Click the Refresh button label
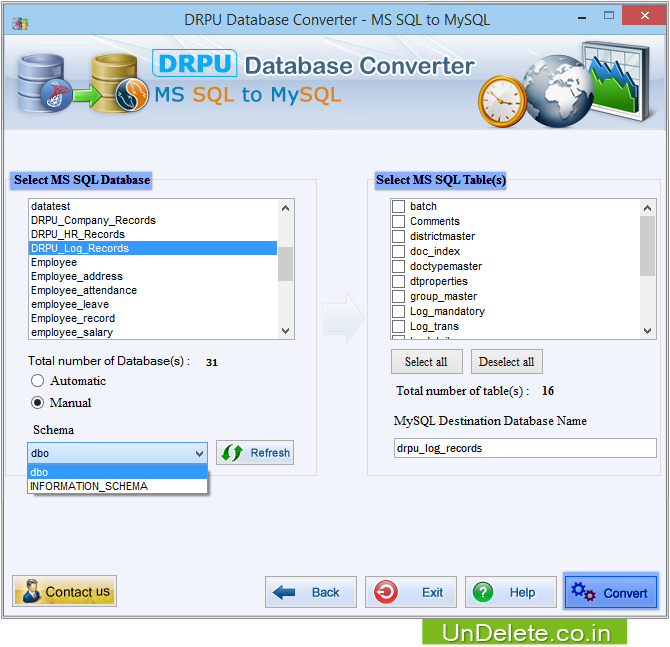Image resolution: width=670 pixels, height=647 pixels. (270, 453)
